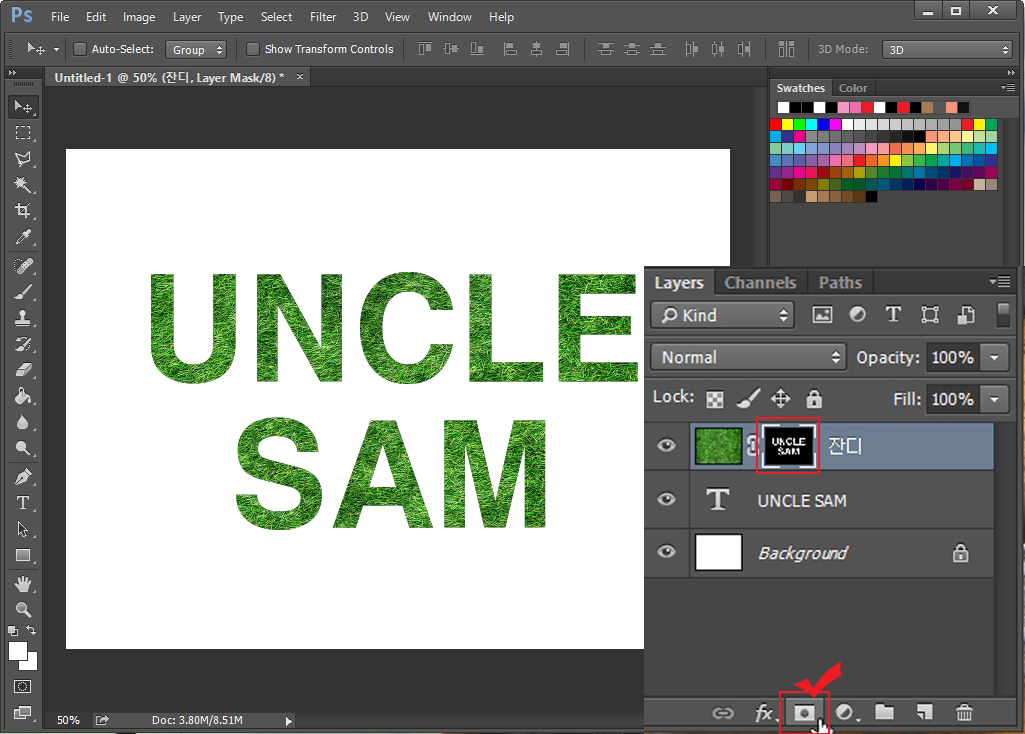Open the Auto-Select Group dropdown

195,50
